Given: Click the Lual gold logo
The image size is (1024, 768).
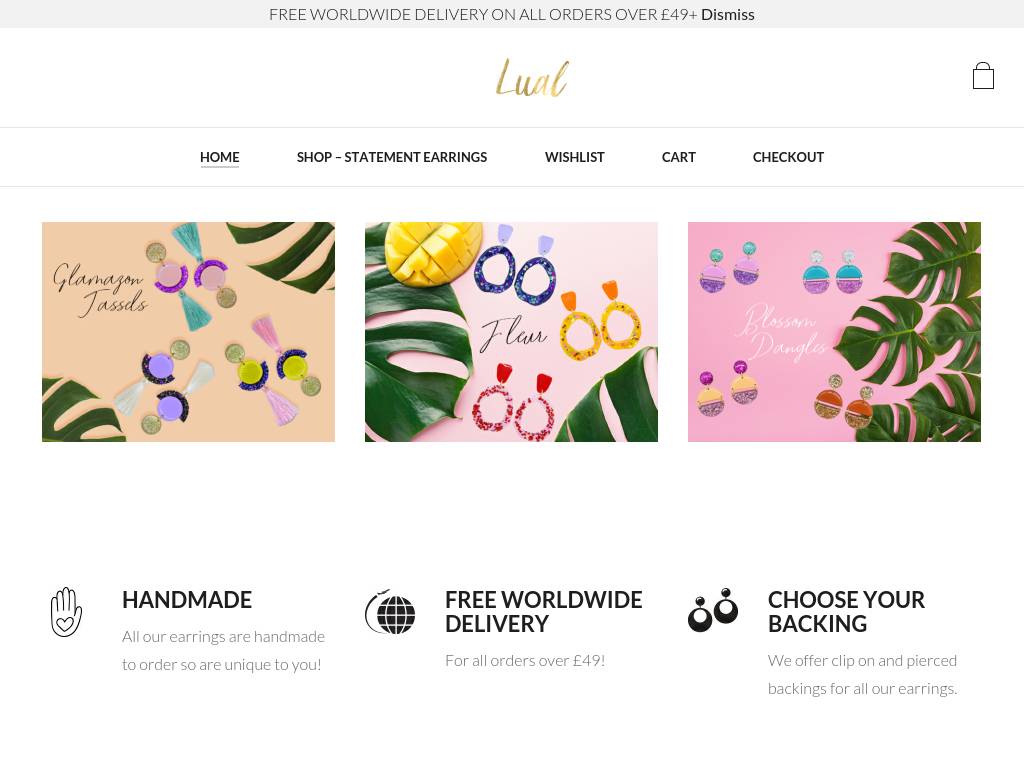Looking at the screenshot, I should tap(532, 78).
